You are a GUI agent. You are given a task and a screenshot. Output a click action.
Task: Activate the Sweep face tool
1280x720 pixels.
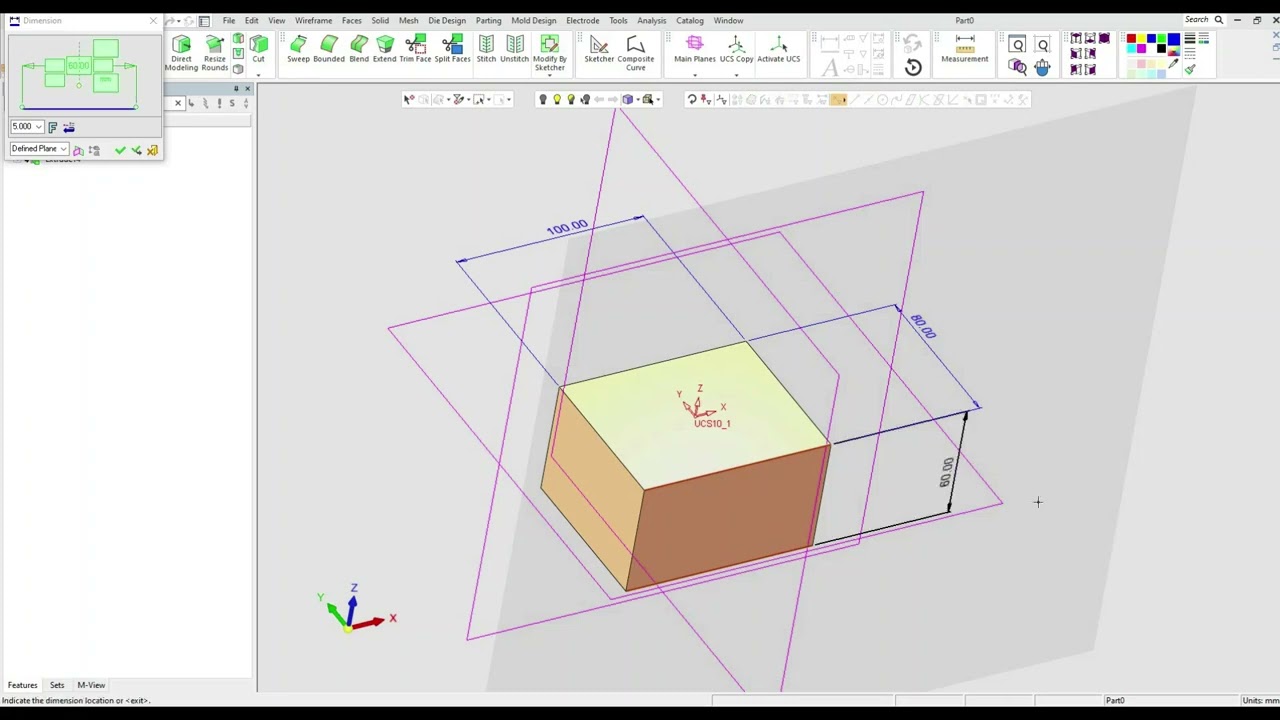click(298, 49)
